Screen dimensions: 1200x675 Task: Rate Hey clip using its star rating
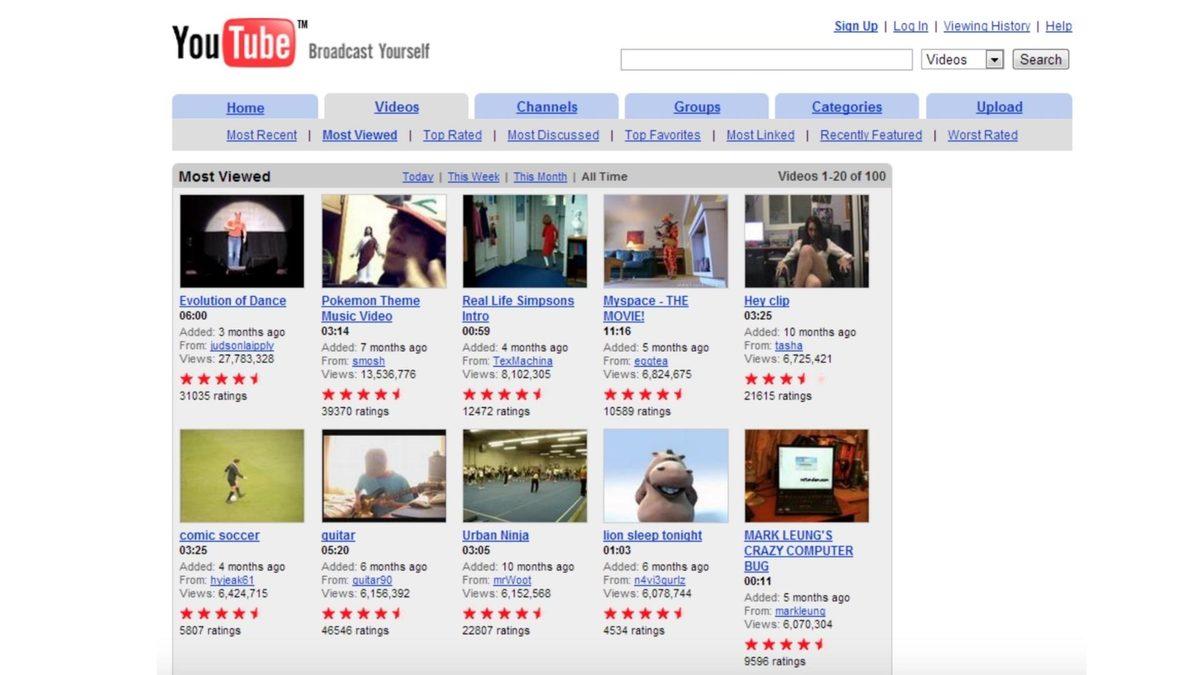(782, 379)
